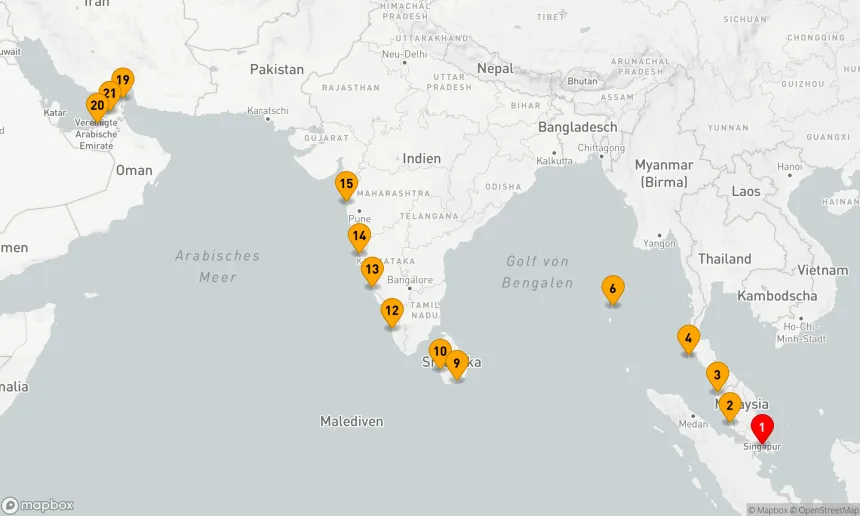Click the Vietnam country label
The height and width of the screenshot is (516, 860).
(823, 270)
